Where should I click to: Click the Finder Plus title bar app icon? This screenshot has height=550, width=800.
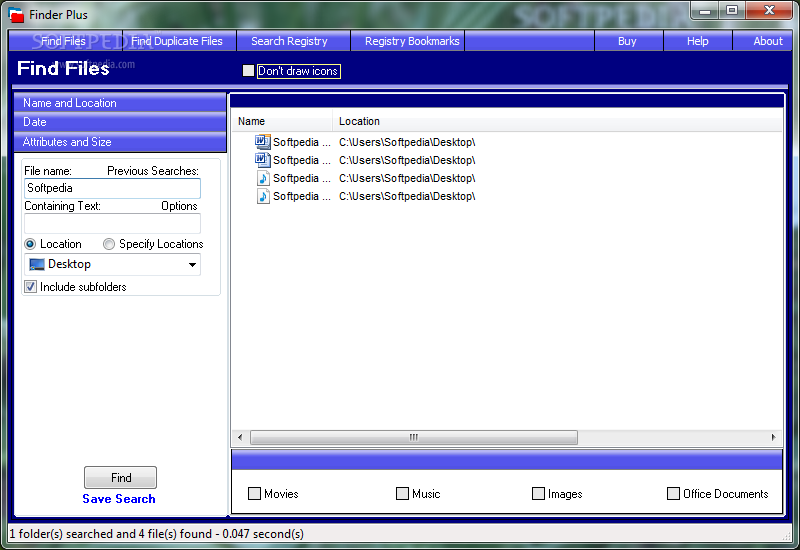coord(16,15)
